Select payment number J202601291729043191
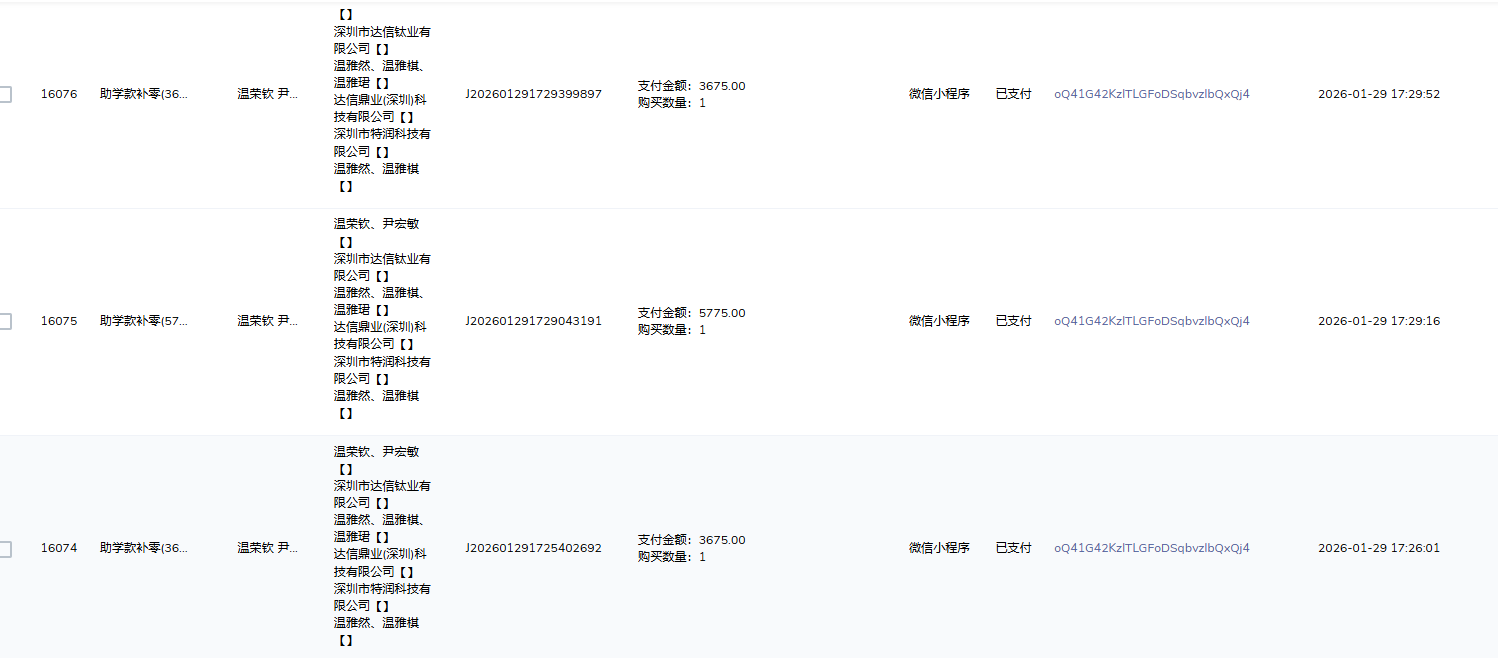The height and width of the screenshot is (658, 1498). [x=534, y=320]
